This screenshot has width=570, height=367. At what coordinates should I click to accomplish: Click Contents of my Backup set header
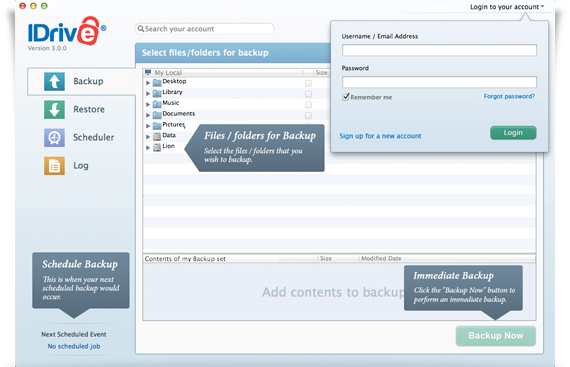click(185, 259)
